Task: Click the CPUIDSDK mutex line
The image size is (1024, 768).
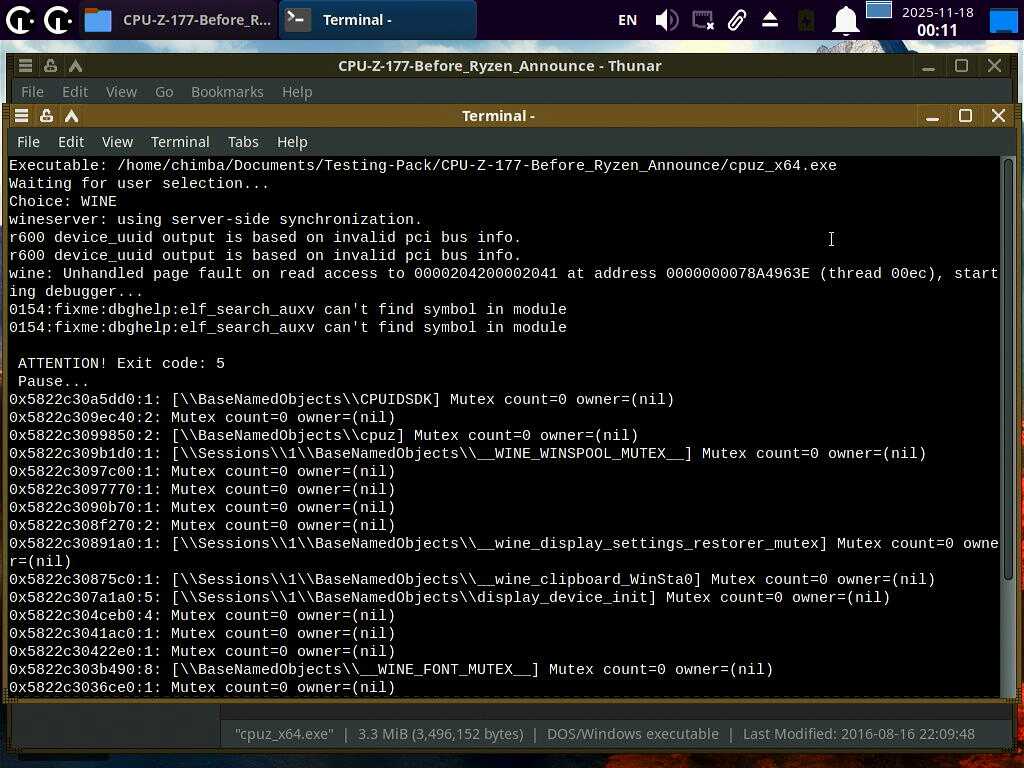Action: point(342,399)
